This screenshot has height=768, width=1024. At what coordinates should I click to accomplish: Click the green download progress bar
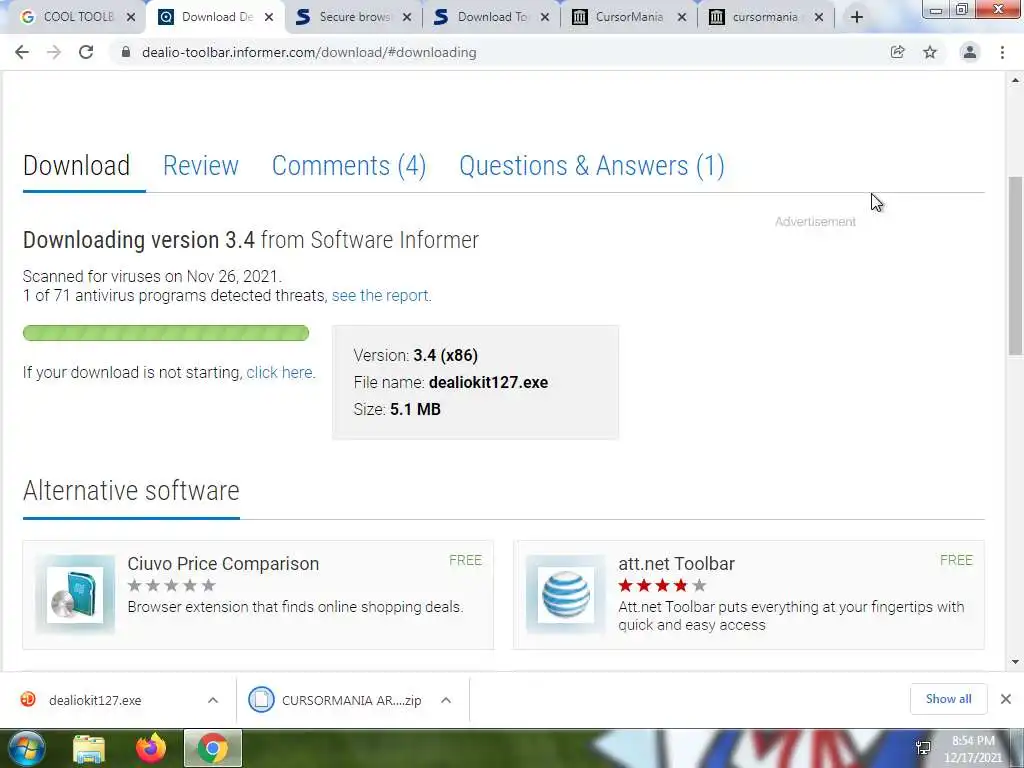click(x=166, y=333)
